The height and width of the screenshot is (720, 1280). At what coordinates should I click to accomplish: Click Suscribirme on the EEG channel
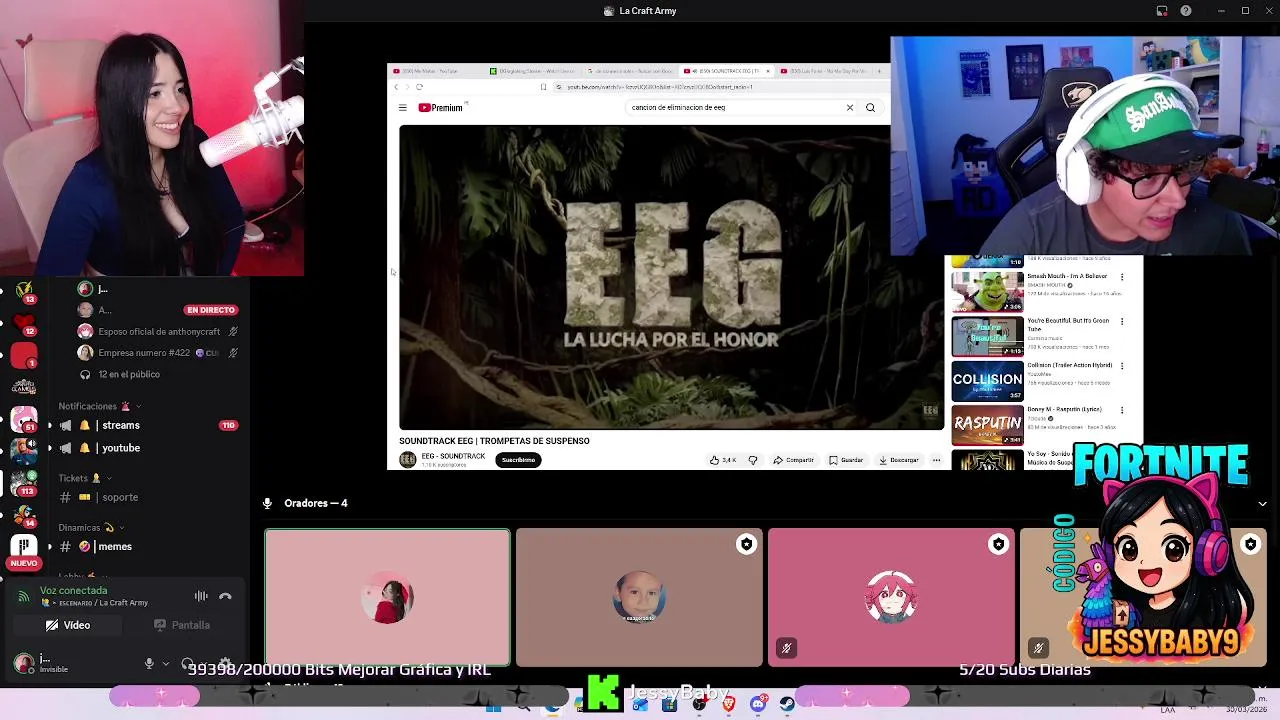(518, 460)
